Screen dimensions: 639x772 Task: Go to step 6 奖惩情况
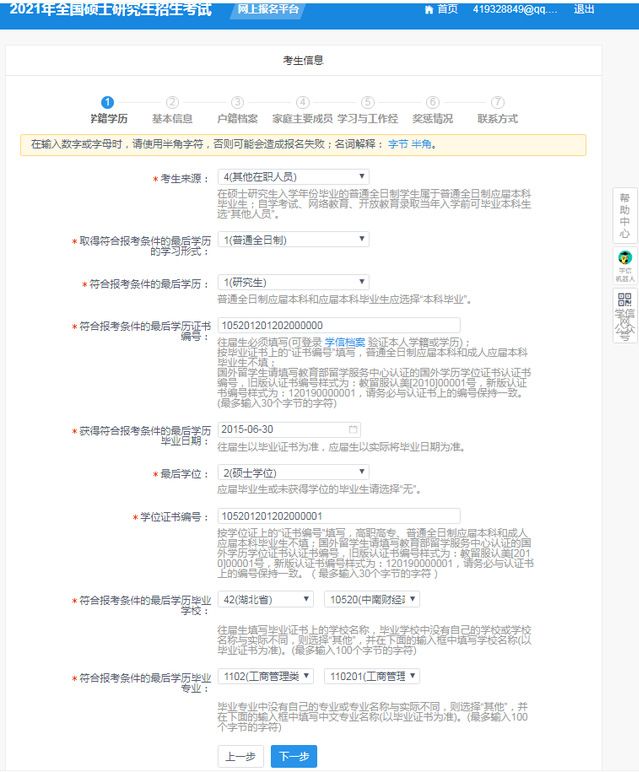(432, 110)
